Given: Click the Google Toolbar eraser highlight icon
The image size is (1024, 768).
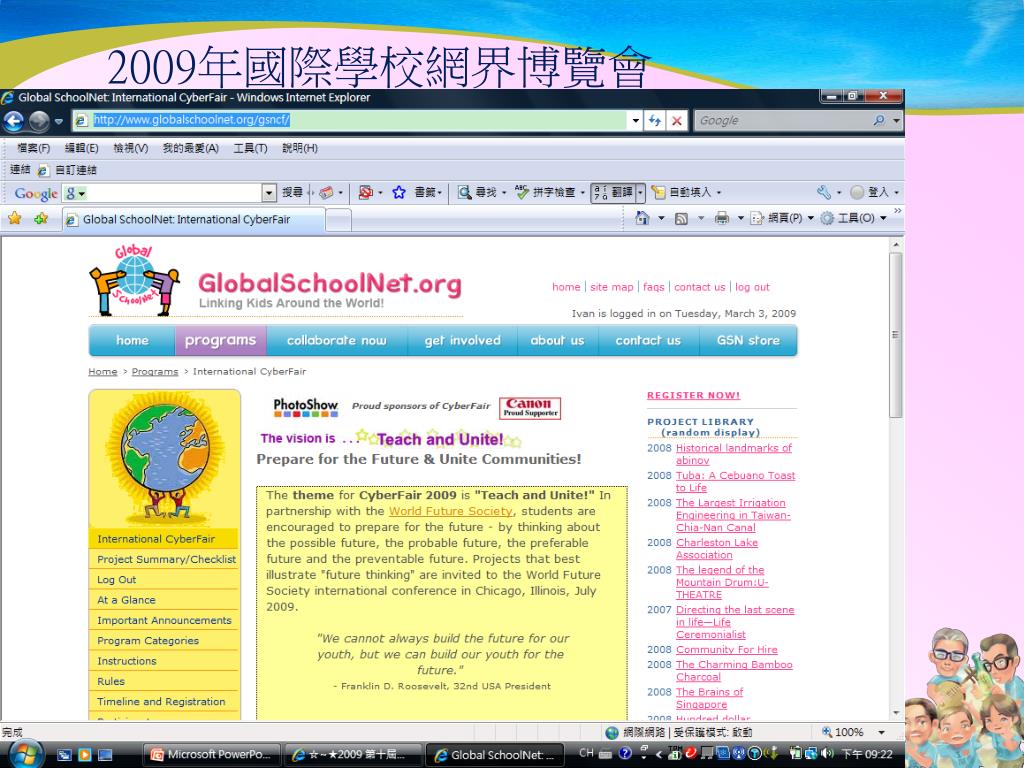Looking at the screenshot, I should (x=326, y=192).
